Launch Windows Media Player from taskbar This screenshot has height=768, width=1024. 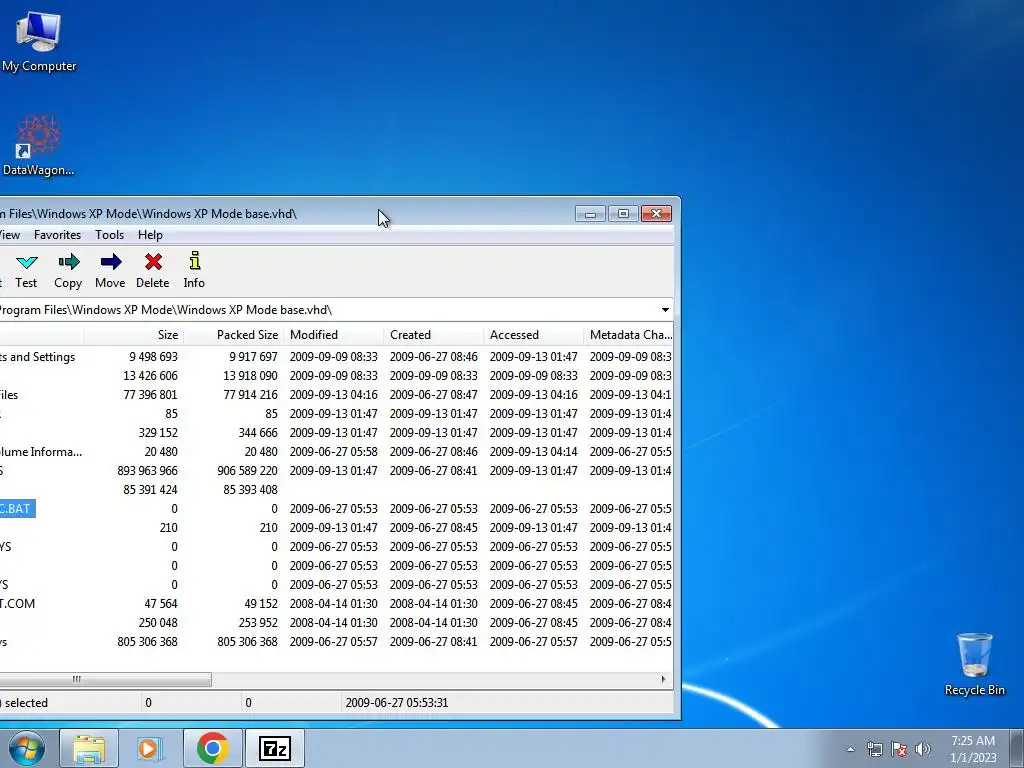[x=150, y=748]
